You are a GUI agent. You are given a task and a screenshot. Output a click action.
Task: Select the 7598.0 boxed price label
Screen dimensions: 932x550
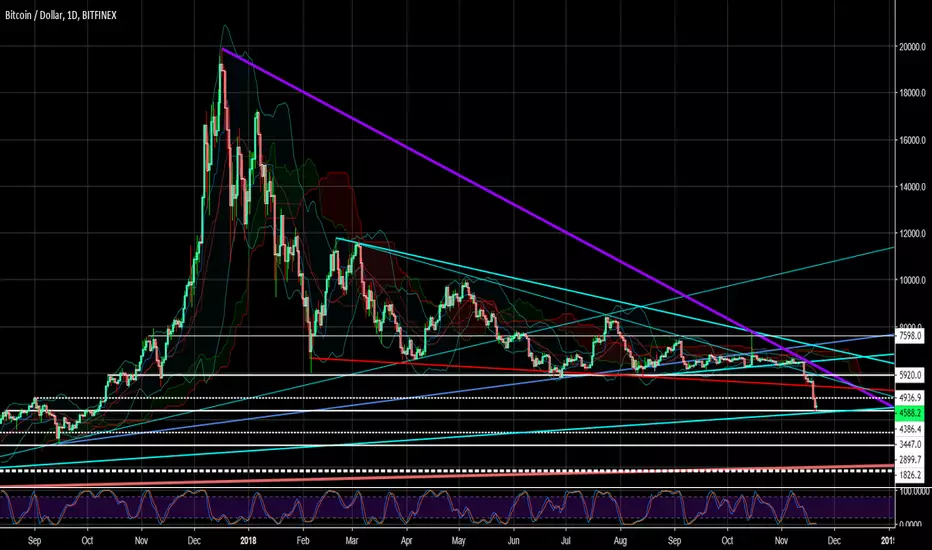point(909,336)
